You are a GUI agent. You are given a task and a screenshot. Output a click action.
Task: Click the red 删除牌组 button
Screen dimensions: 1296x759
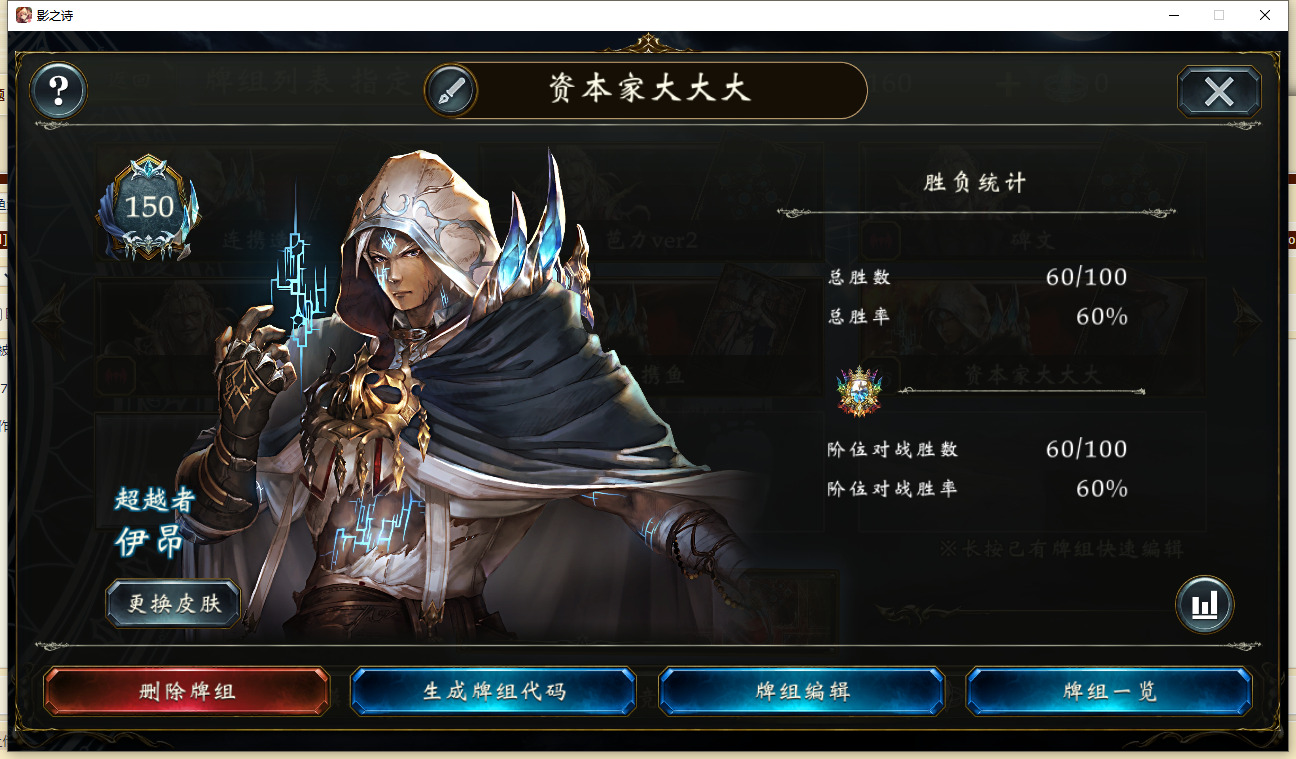coord(187,691)
